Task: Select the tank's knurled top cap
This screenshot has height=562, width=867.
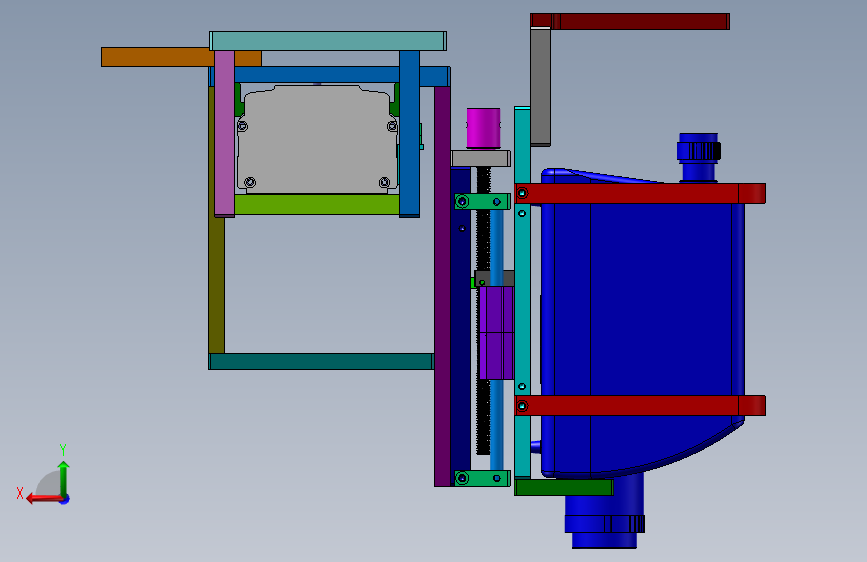Action: [699, 150]
